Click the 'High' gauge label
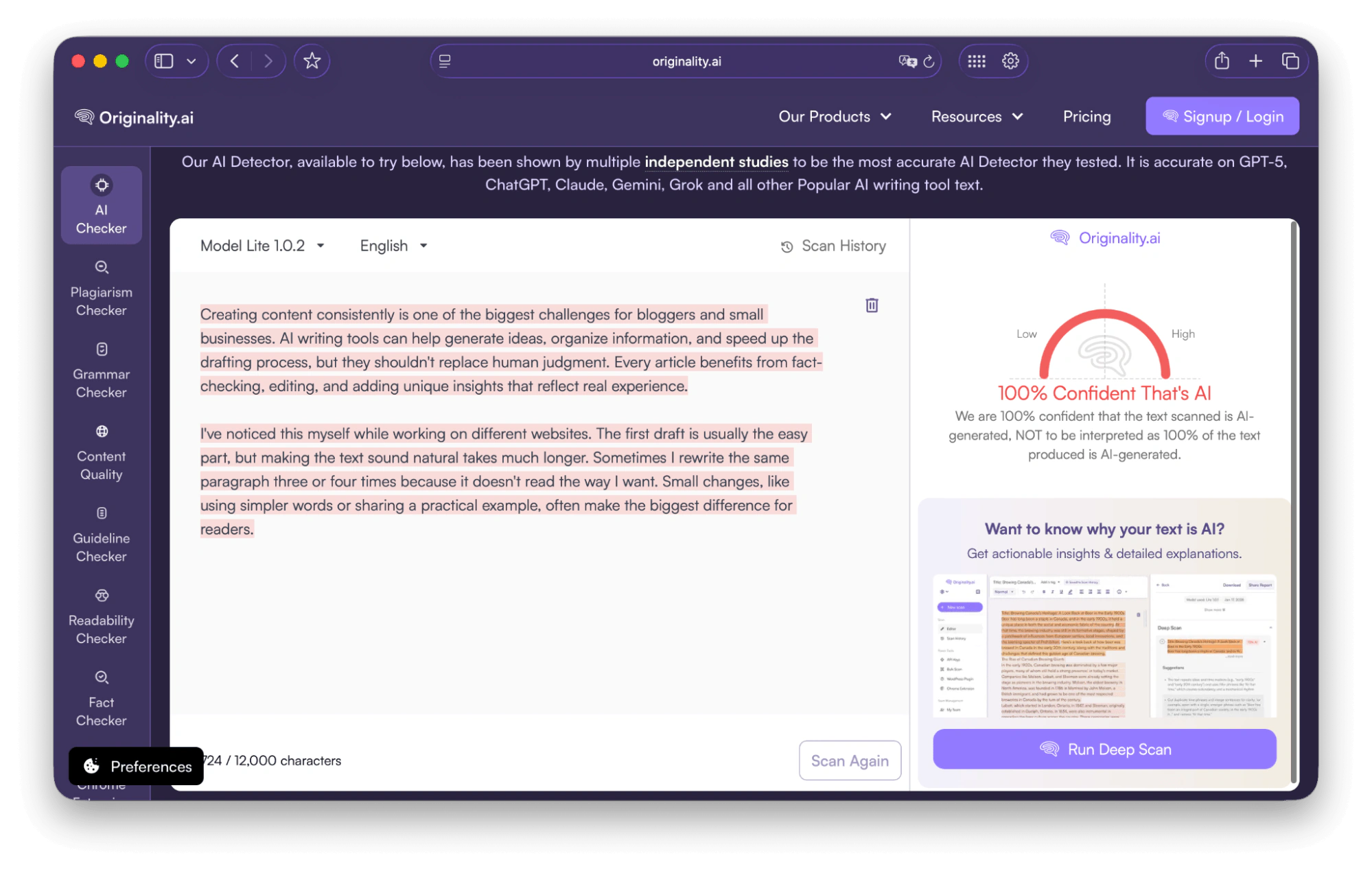 click(1183, 334)
